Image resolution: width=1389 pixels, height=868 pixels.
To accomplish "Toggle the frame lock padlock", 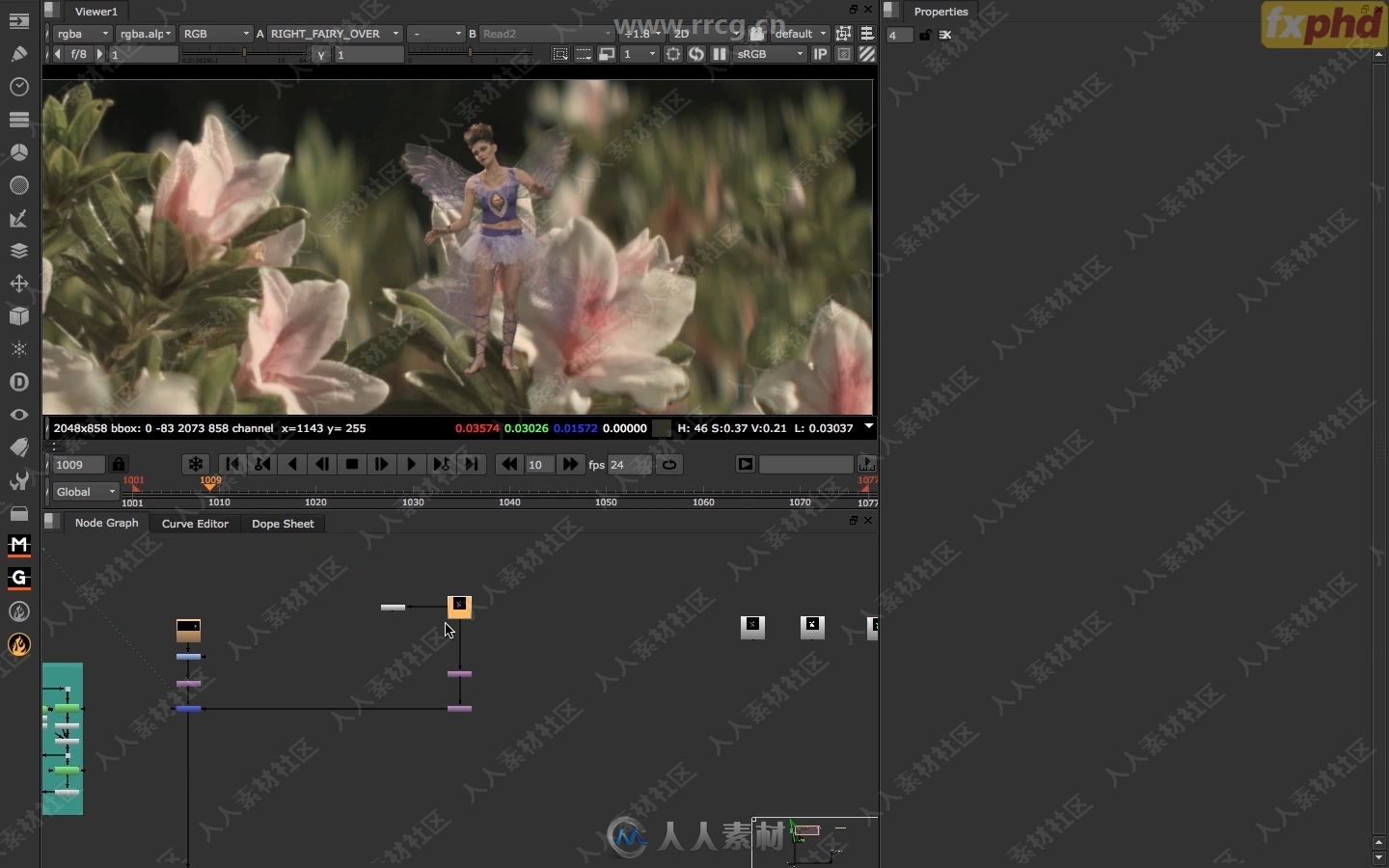I will click(119, 464).
